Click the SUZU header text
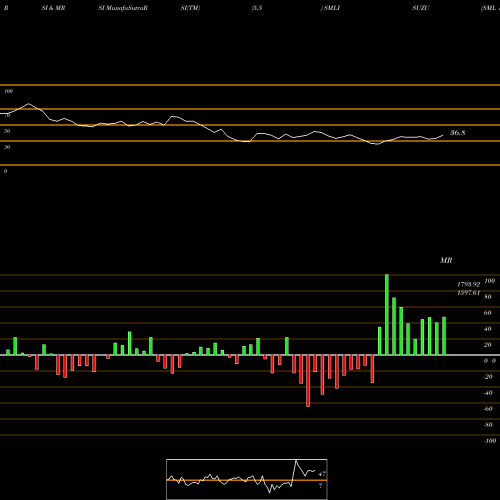Screen dimensions: 500x500 [x=421, y=8]
